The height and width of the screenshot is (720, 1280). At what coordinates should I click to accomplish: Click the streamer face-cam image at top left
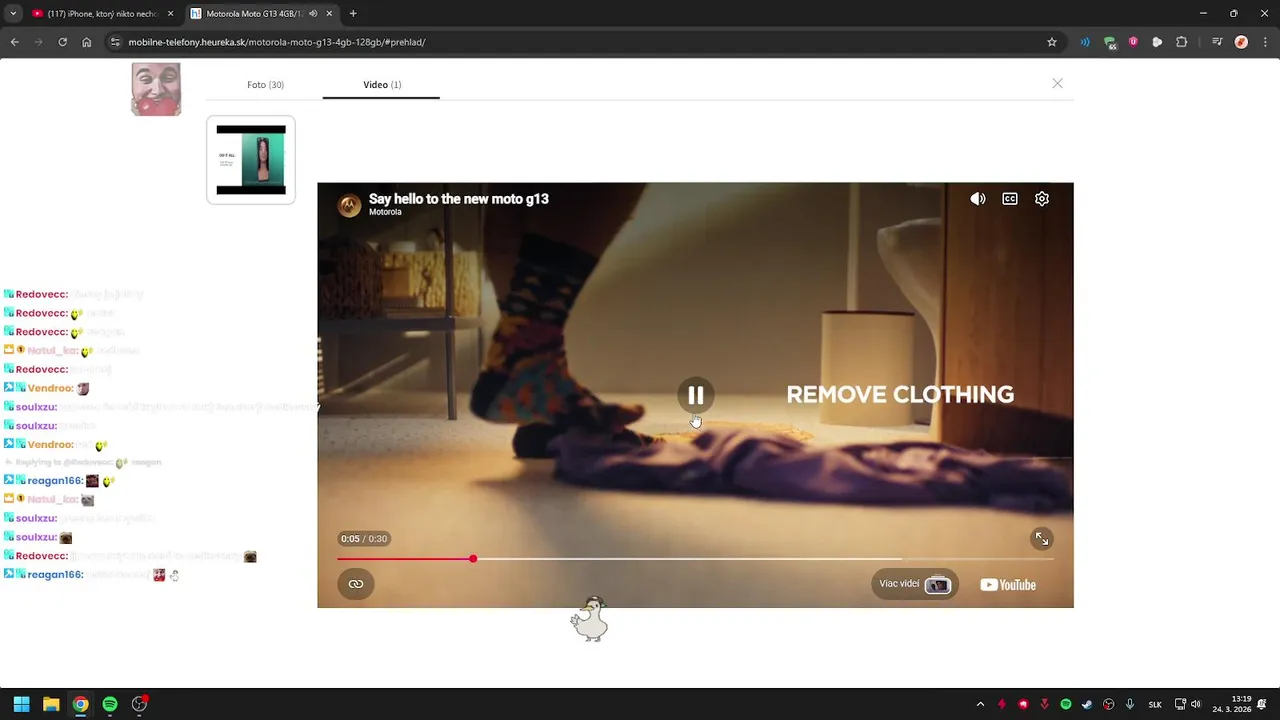tap(156, 89)
